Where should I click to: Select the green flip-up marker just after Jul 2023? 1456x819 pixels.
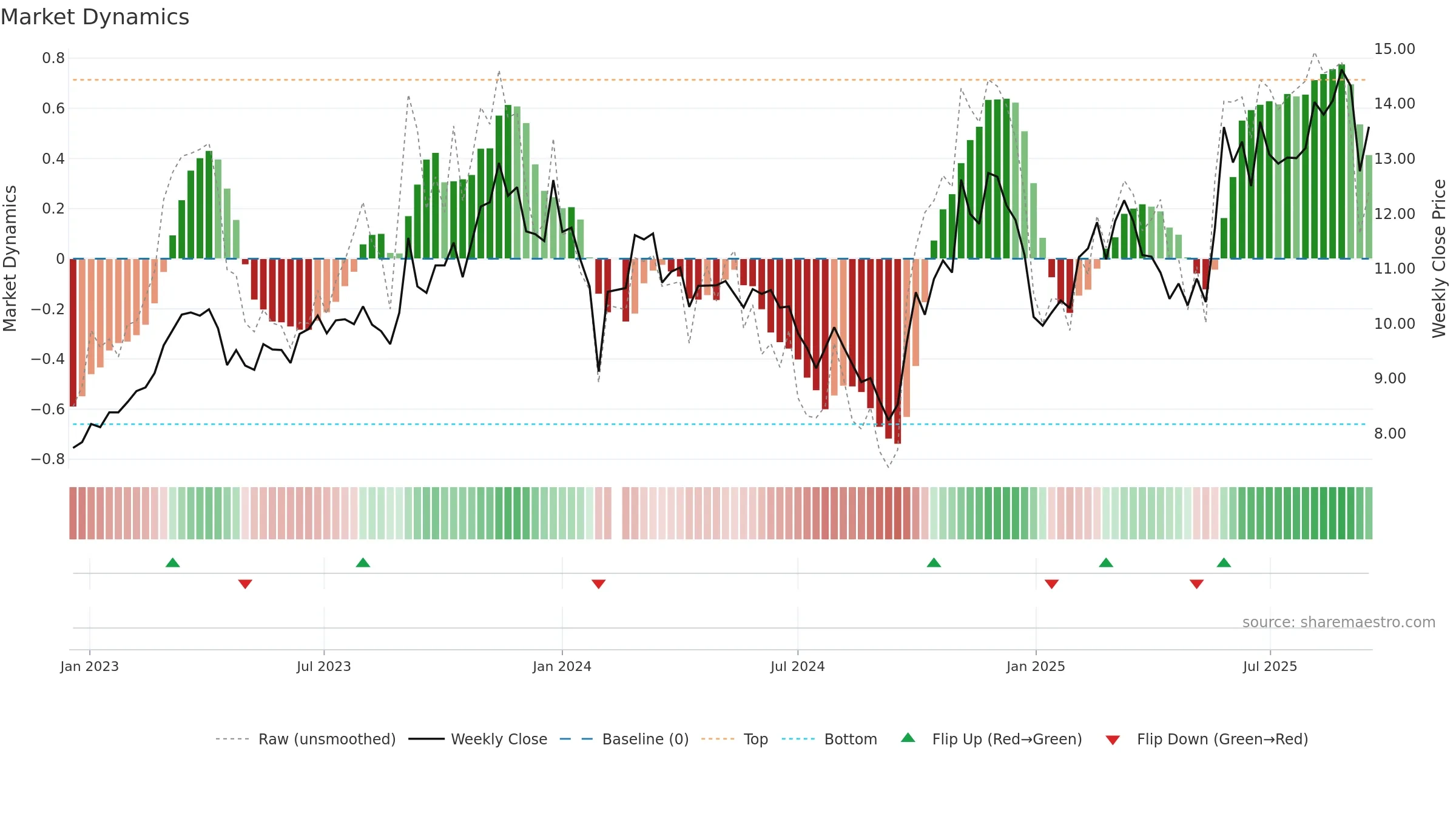[x=363, y=562]
